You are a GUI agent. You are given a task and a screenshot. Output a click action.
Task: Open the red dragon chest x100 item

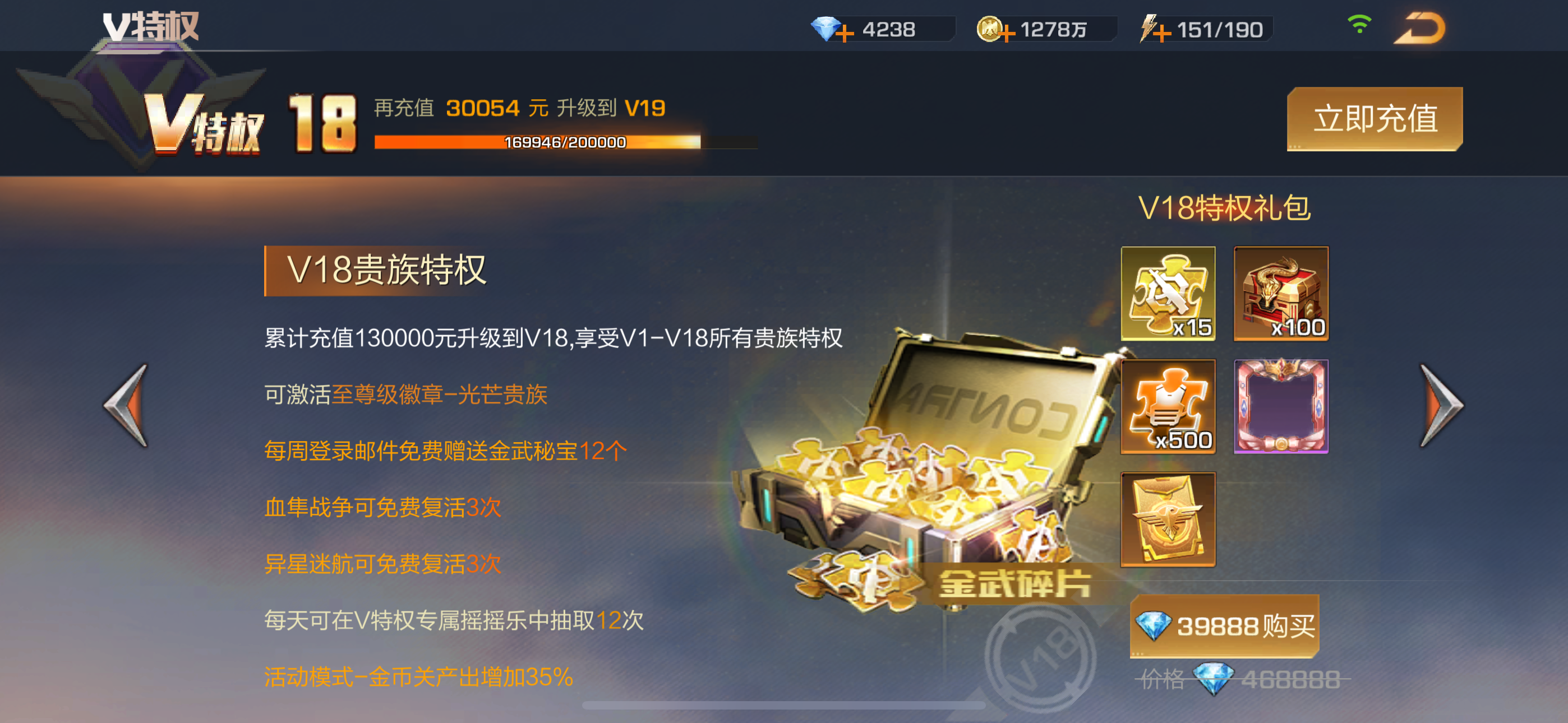(x=1281, y=293)
